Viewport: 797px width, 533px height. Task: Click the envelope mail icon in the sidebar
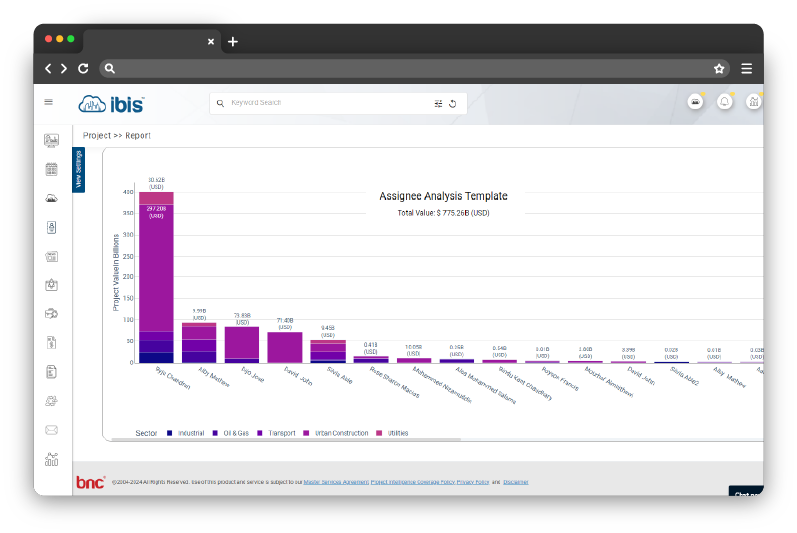[x=51, y=430]
